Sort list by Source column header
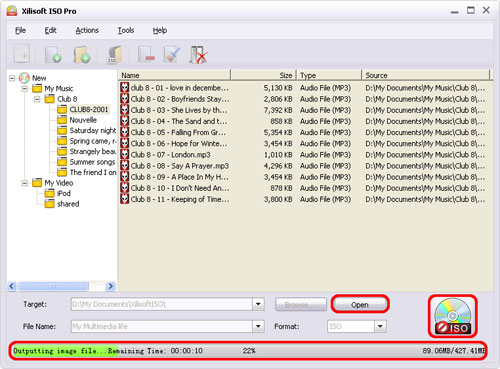This screenshot has width=500, height=369. click(426, 75)
